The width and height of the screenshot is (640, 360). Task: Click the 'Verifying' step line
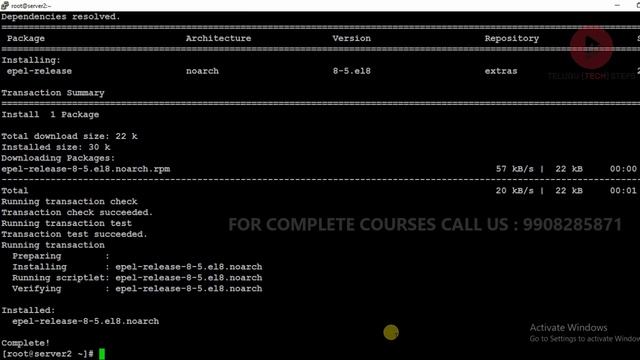click(x=137, y=289)
